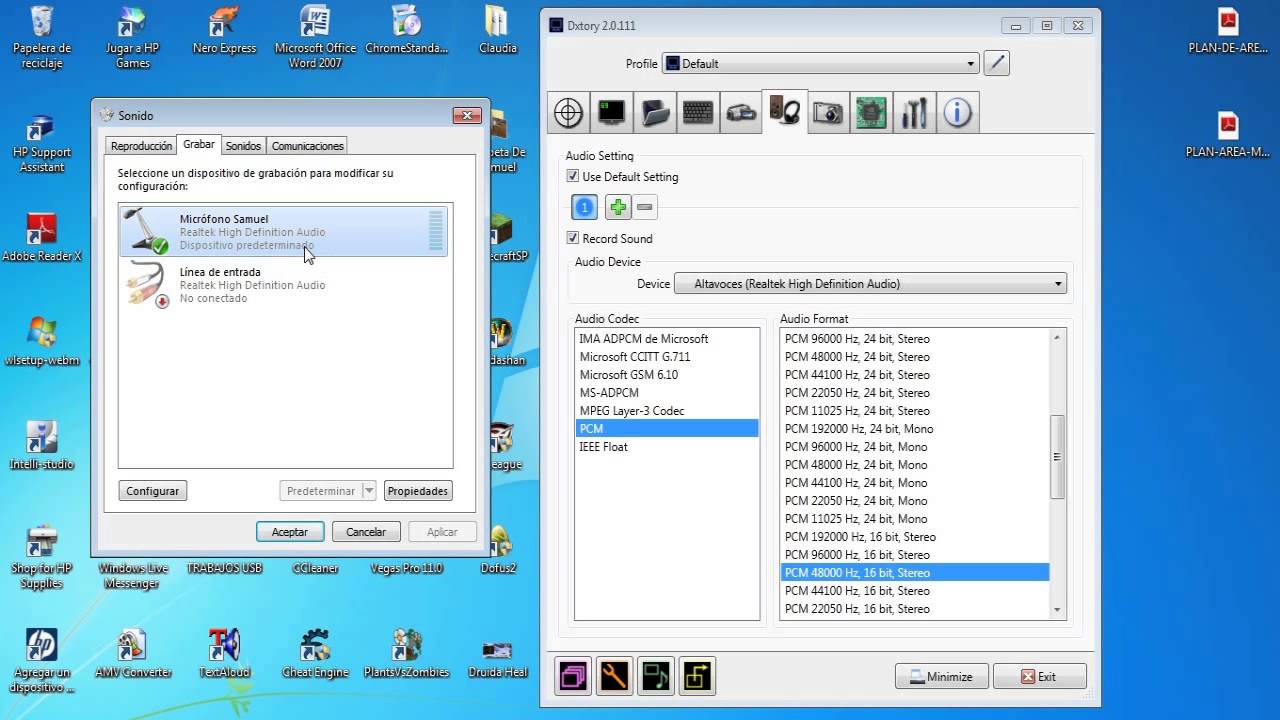This screenshot has height=720, width=1280.
Task: Switch to Reproducción tab in Sonido
Action: [x=141, y=146]
